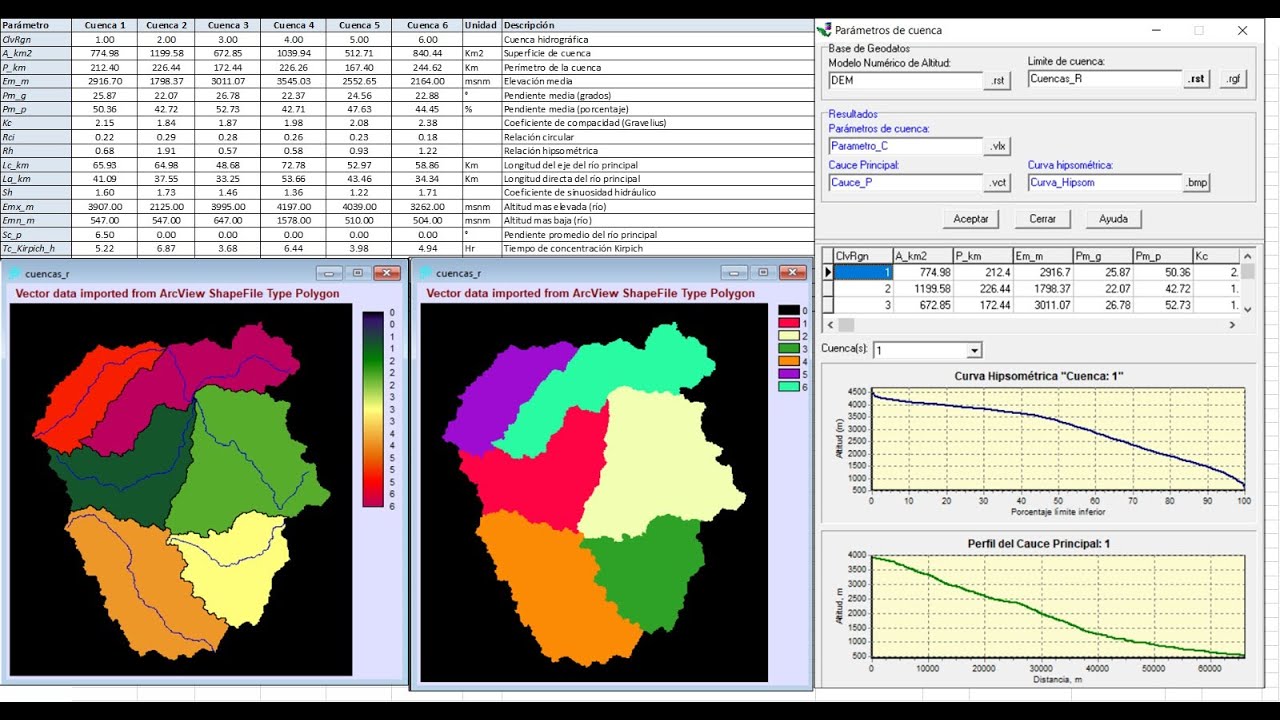1280x720 pixels.
Task: Select legend swatch 3 in right map
Action: pyautogui.click(x=787, y=348)
